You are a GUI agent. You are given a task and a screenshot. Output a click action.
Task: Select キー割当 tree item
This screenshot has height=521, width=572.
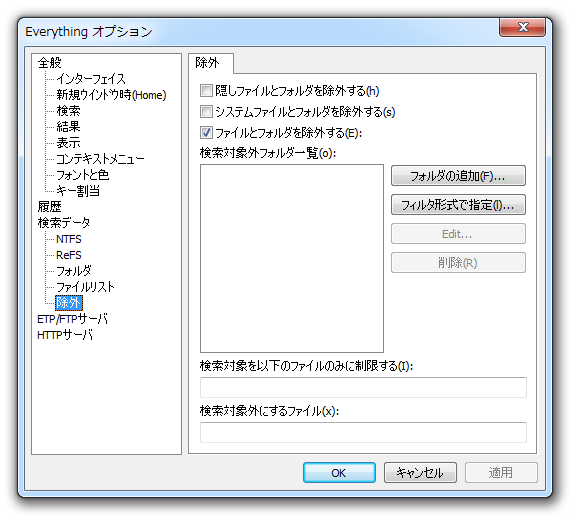point(78,190)
